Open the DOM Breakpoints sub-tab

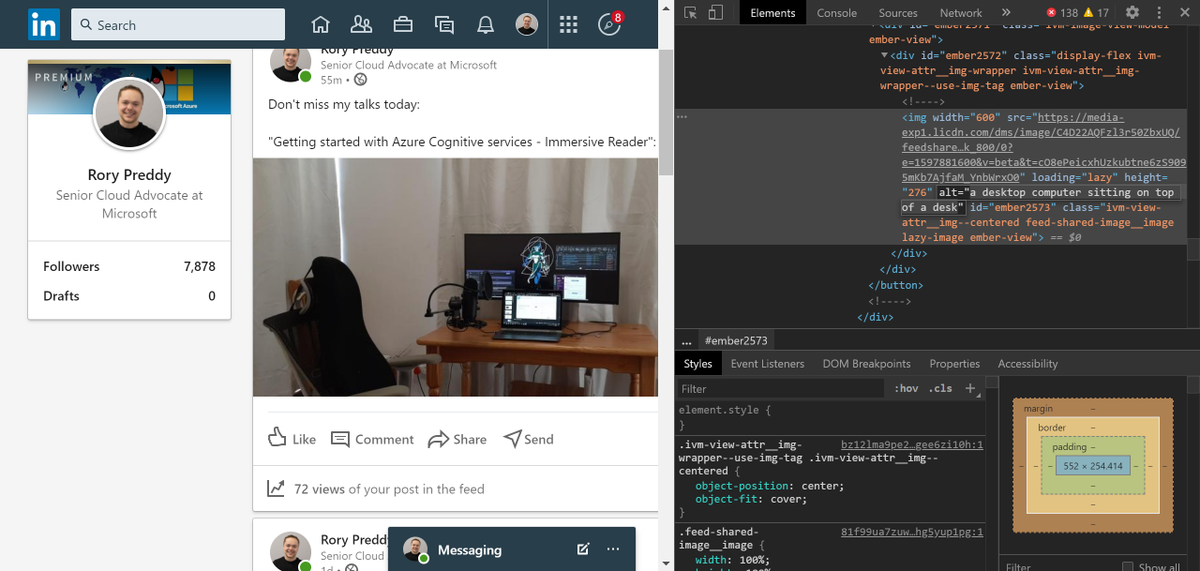(867, 364)
